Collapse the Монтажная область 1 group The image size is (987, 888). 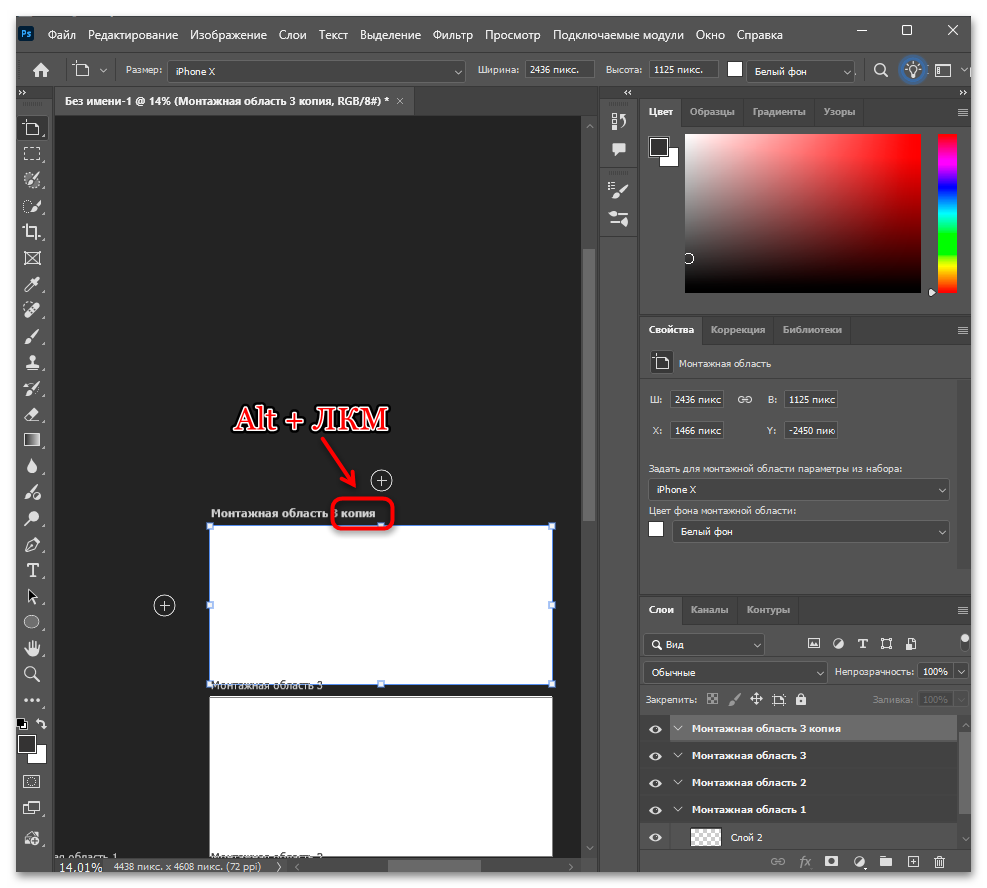click(678, 810)
